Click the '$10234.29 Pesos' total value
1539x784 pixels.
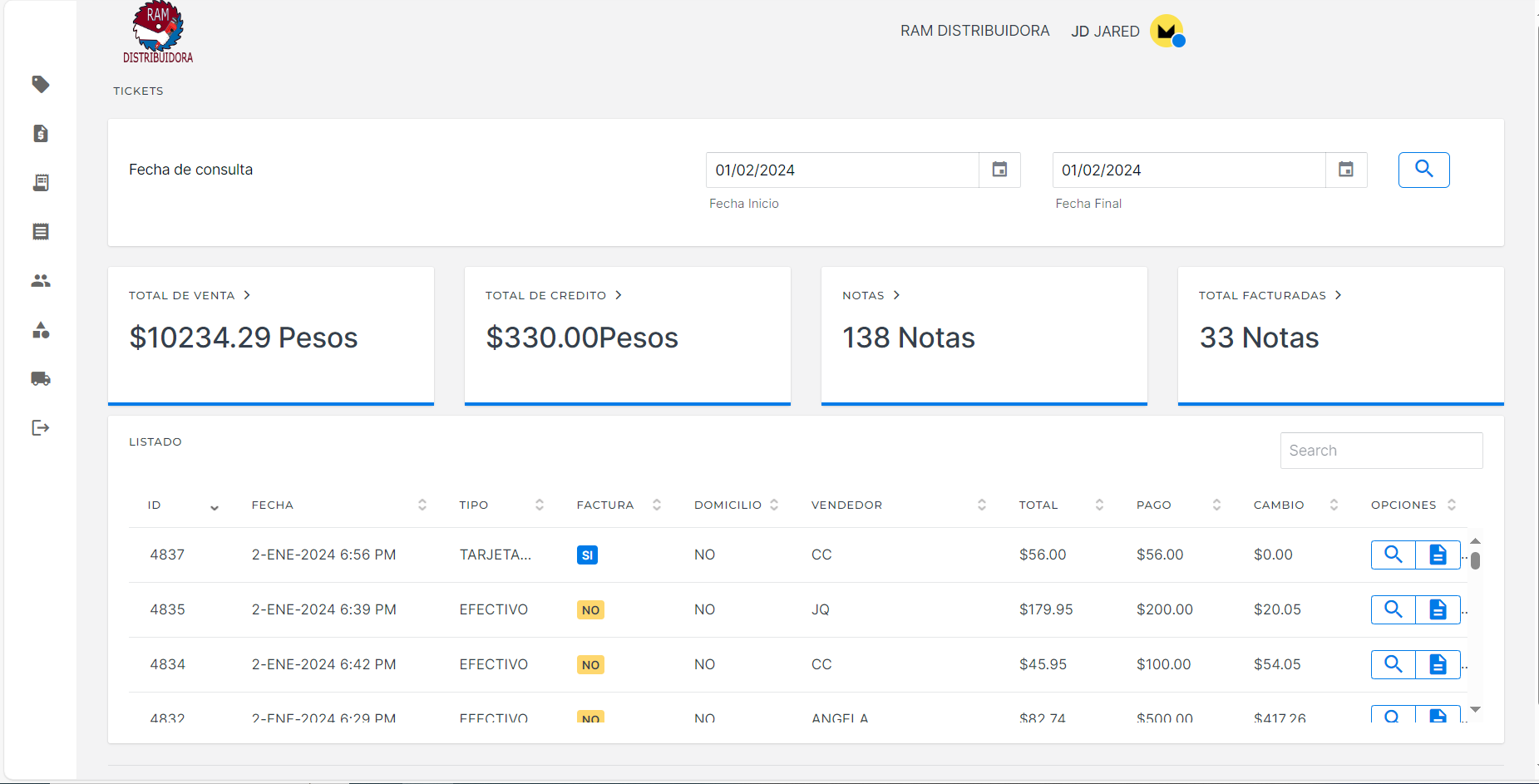pyautogui.click(x=244, y=338)
